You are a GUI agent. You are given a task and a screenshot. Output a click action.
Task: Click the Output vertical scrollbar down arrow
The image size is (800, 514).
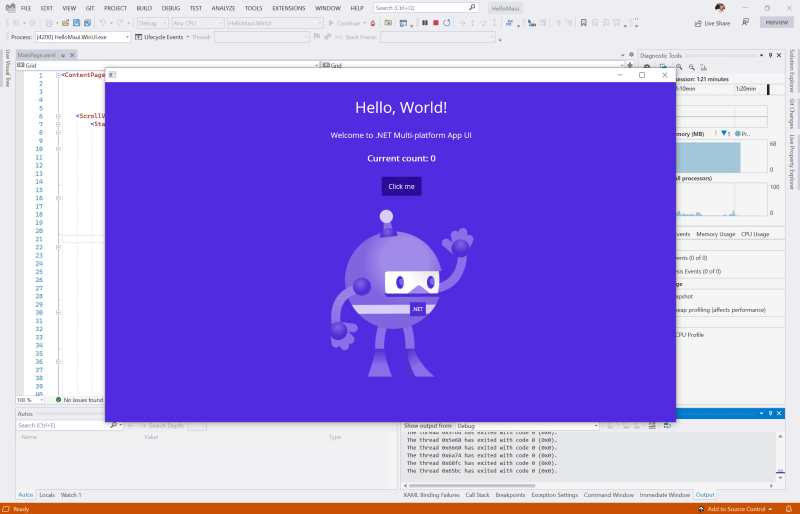click(780, 478)
